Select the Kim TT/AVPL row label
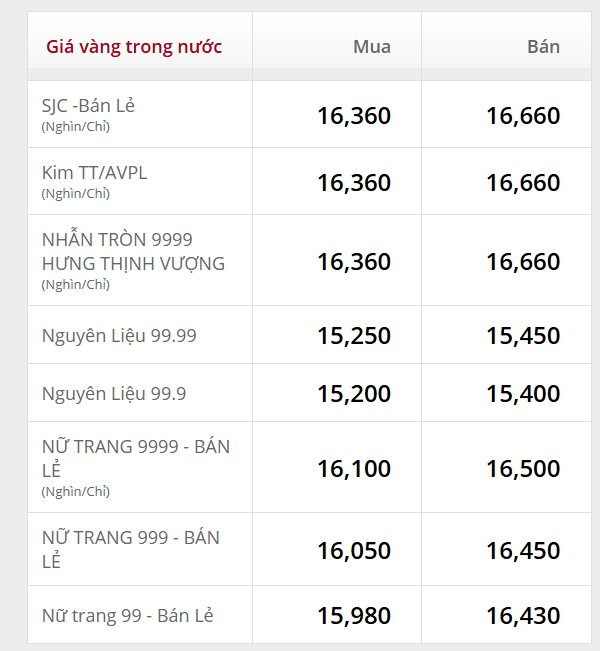The width and height of the screenshot is (600, 651). (94, 172)
